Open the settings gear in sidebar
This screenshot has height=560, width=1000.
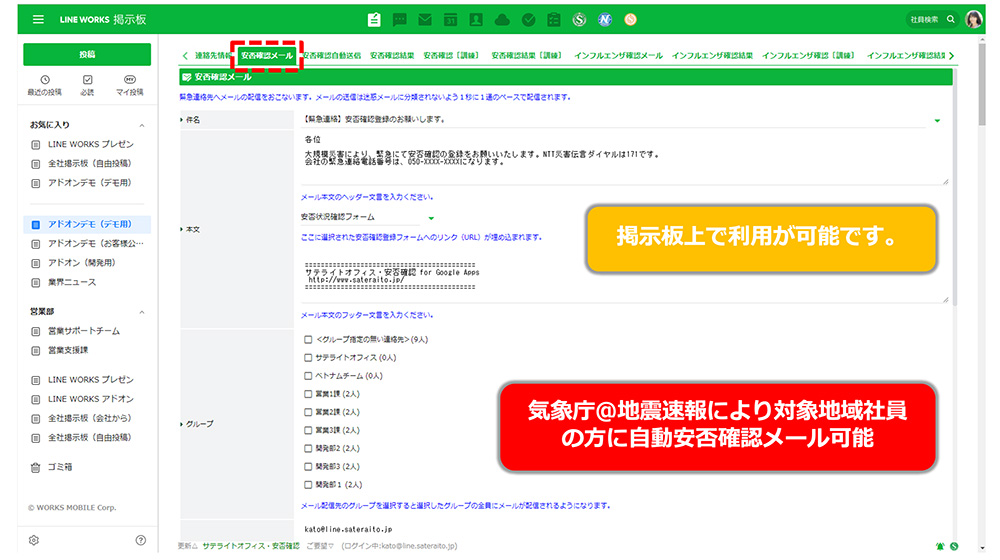pos(34,540)
